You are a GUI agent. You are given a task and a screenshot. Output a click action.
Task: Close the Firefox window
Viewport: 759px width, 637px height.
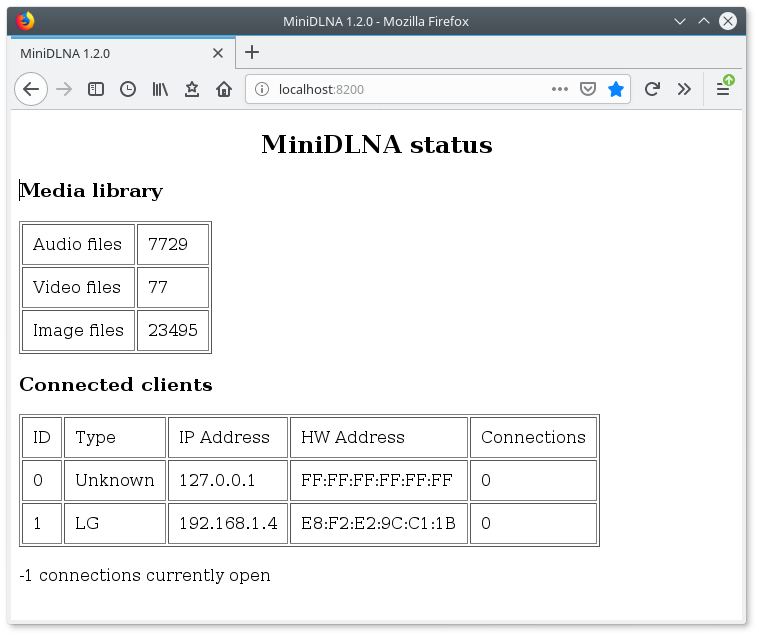click(x=728, y=21)
